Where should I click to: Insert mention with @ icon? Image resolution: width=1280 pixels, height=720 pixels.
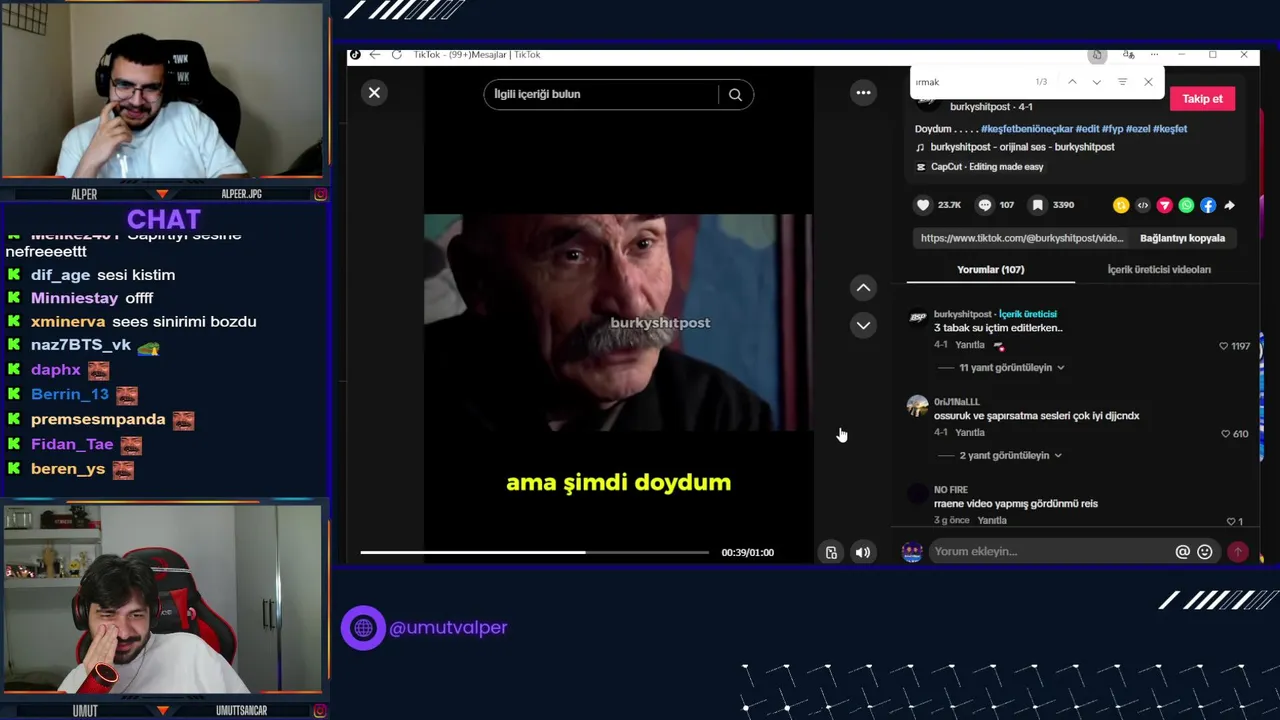click(x=1183, y=552)
